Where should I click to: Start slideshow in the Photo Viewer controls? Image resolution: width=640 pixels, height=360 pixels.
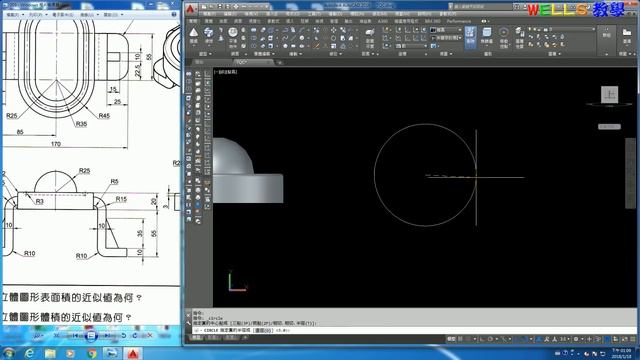tap(91, 336)
